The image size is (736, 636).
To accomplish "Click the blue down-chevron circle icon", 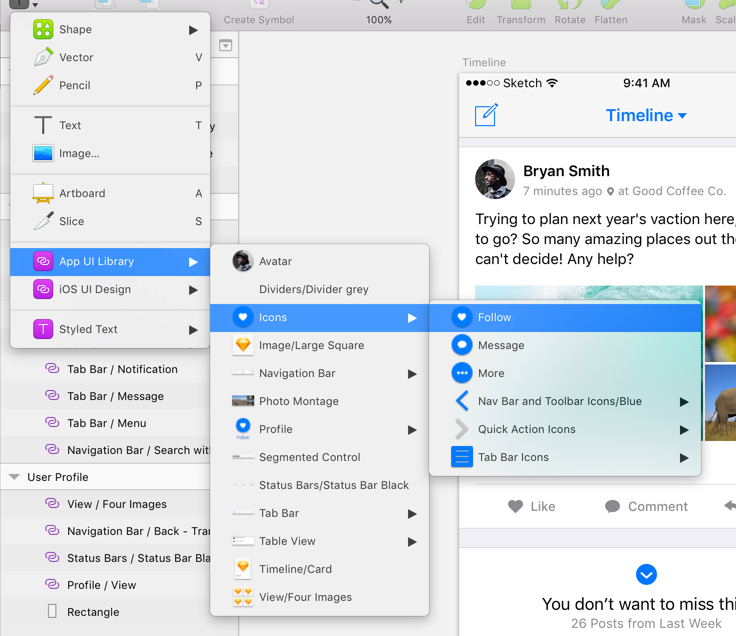I will [646, 575].
